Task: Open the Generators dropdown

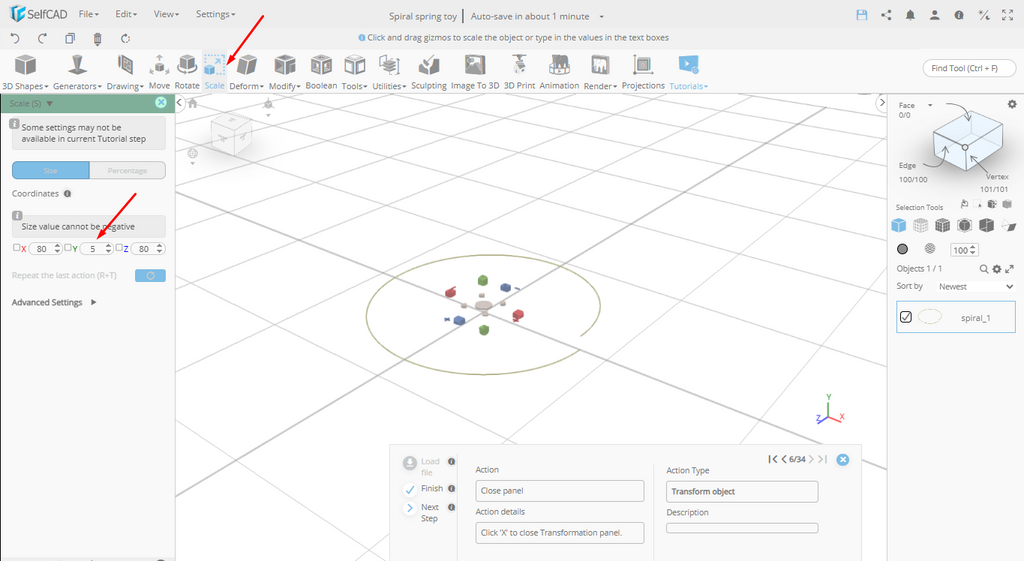Action: point(77,72)
